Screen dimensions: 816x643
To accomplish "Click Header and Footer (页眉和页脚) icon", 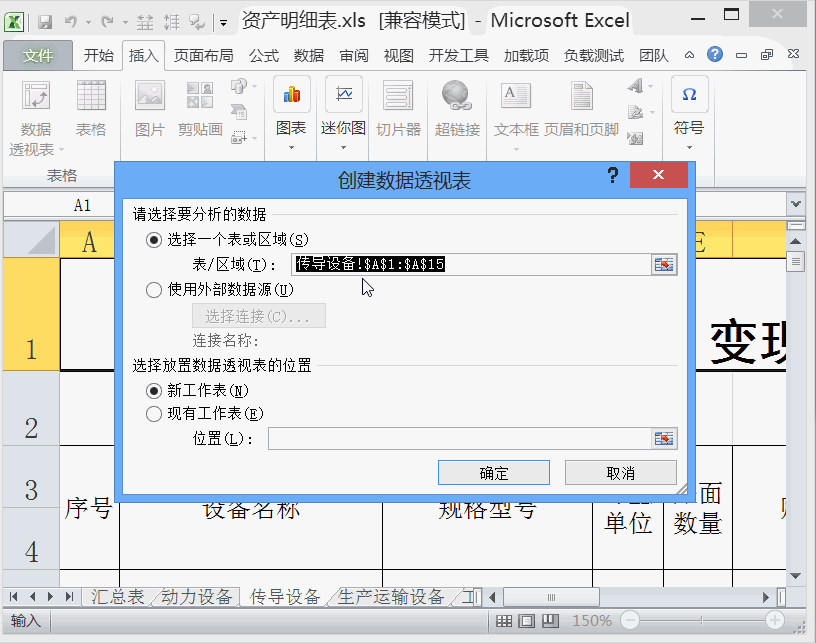I will pyautogui.click(x=581, y=96).
